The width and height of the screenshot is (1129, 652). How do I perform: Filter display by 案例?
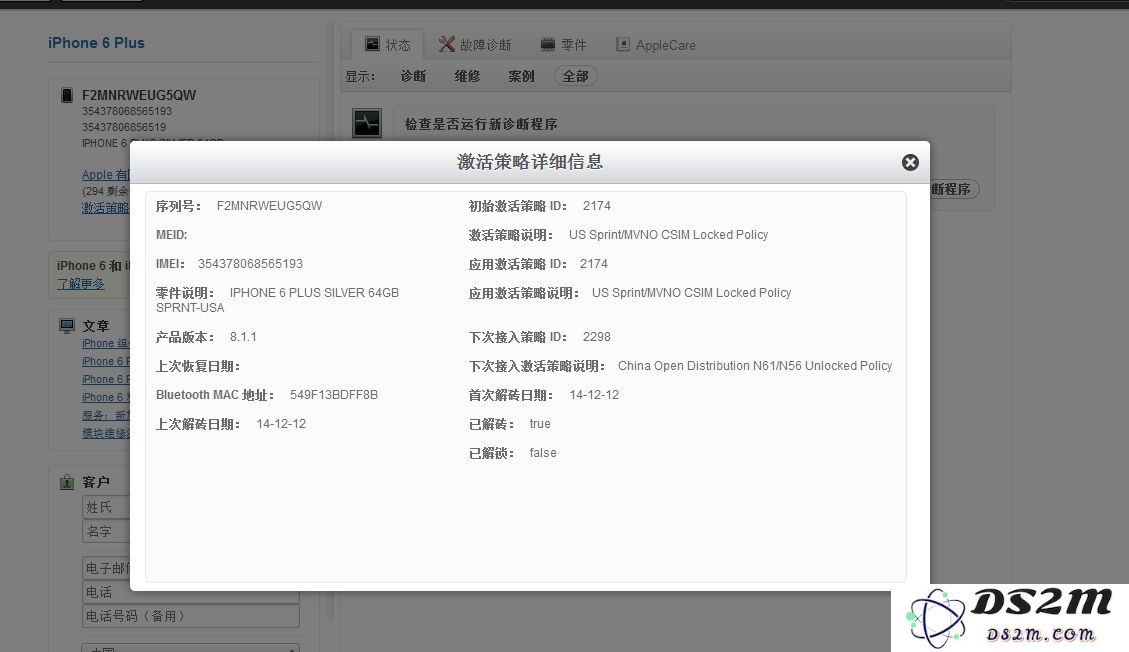[x=521, y=76]
